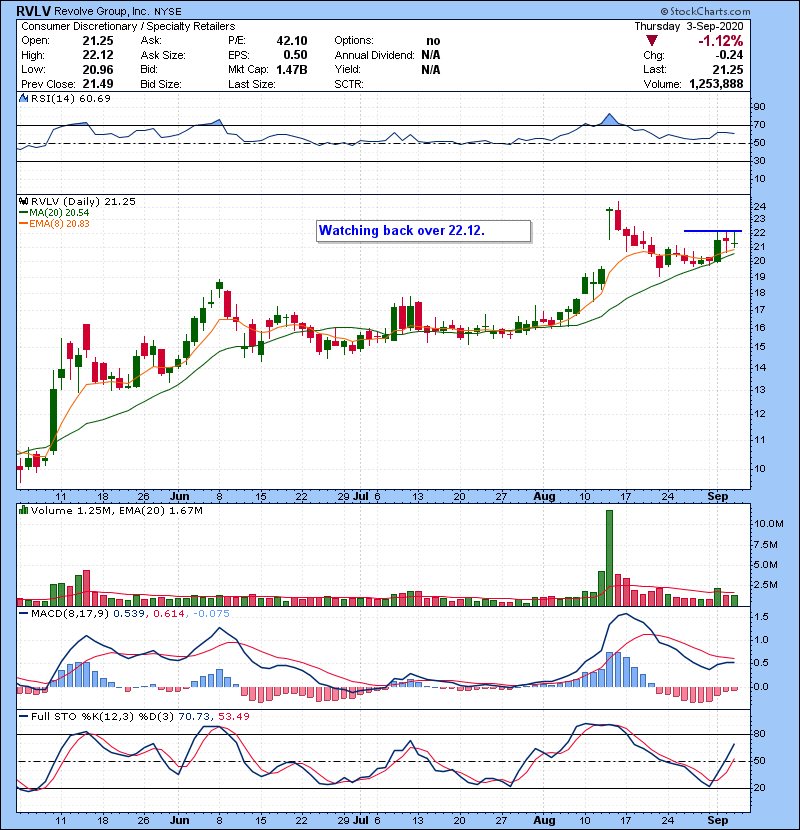
Task: Click the Options value no
Action: [x=433, y=41]
